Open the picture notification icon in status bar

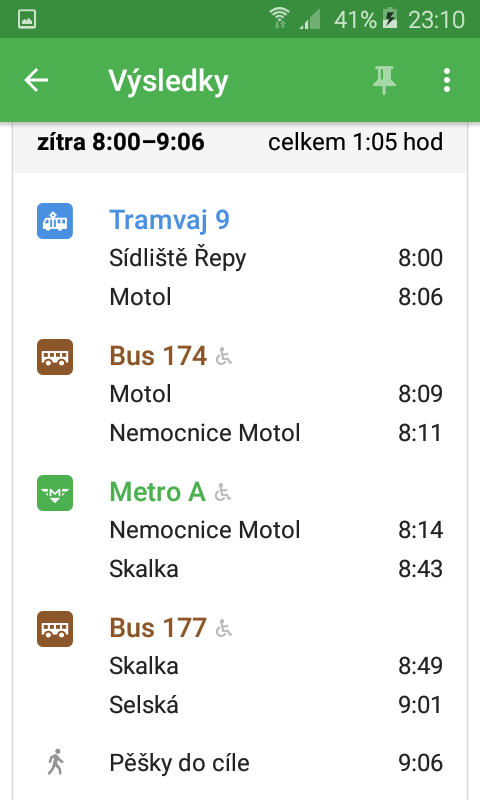(x=27, y=19)
